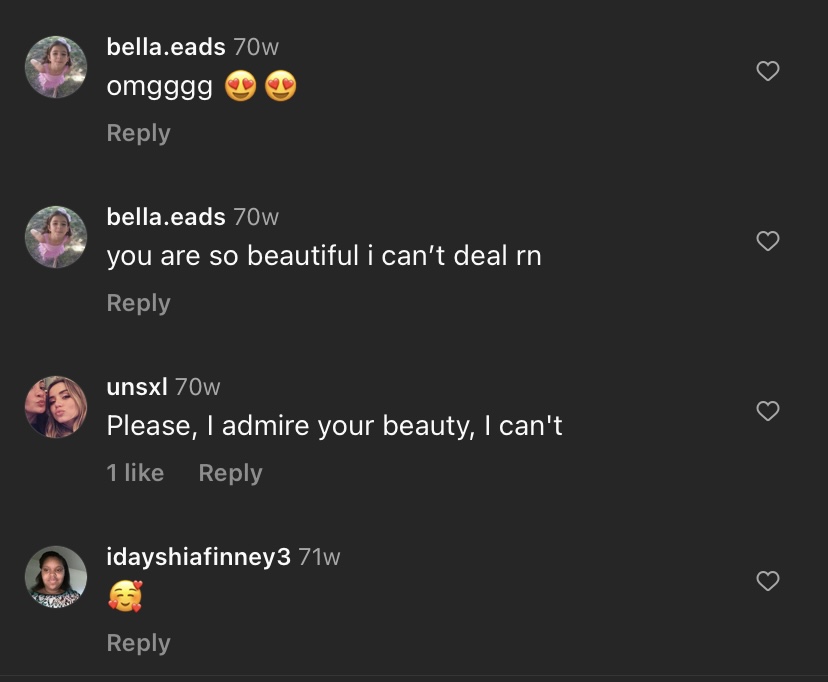The width and height of the screenshot is (828, 682).
Task: Click bella.eads name above "you are so beautiful"
Action: pos(166,216)
